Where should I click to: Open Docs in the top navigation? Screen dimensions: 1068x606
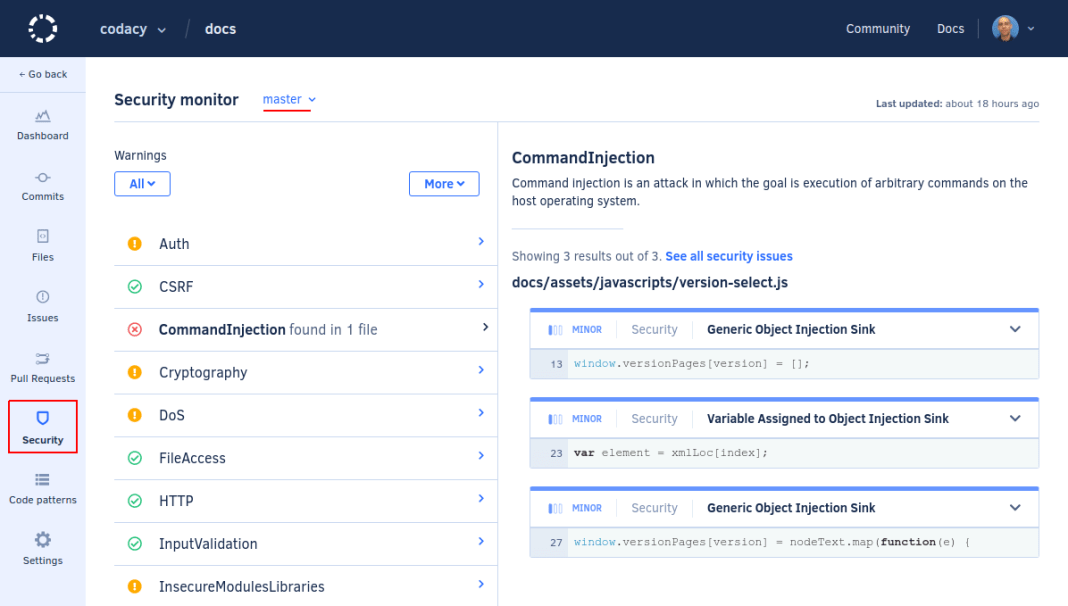tap(949, 28)
